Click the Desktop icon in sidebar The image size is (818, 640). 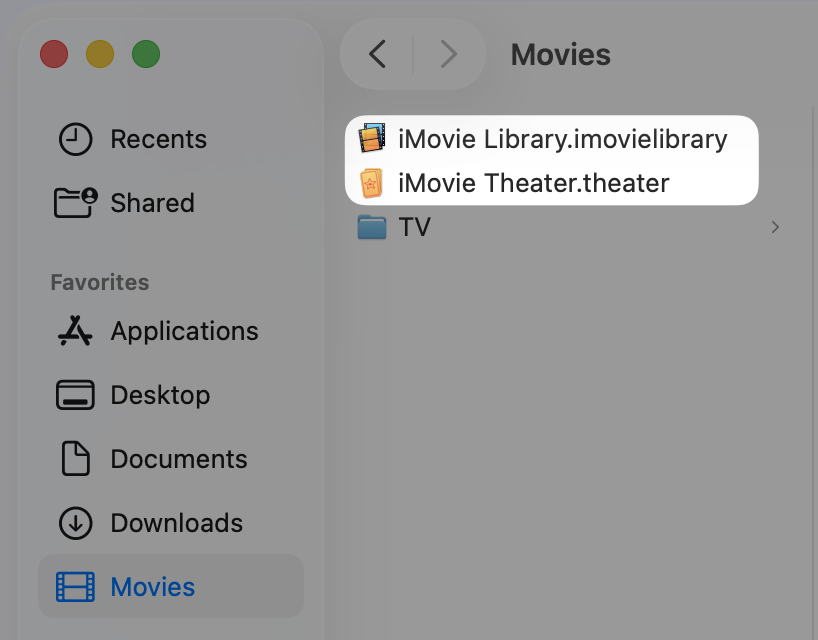[x=75, y=395]
